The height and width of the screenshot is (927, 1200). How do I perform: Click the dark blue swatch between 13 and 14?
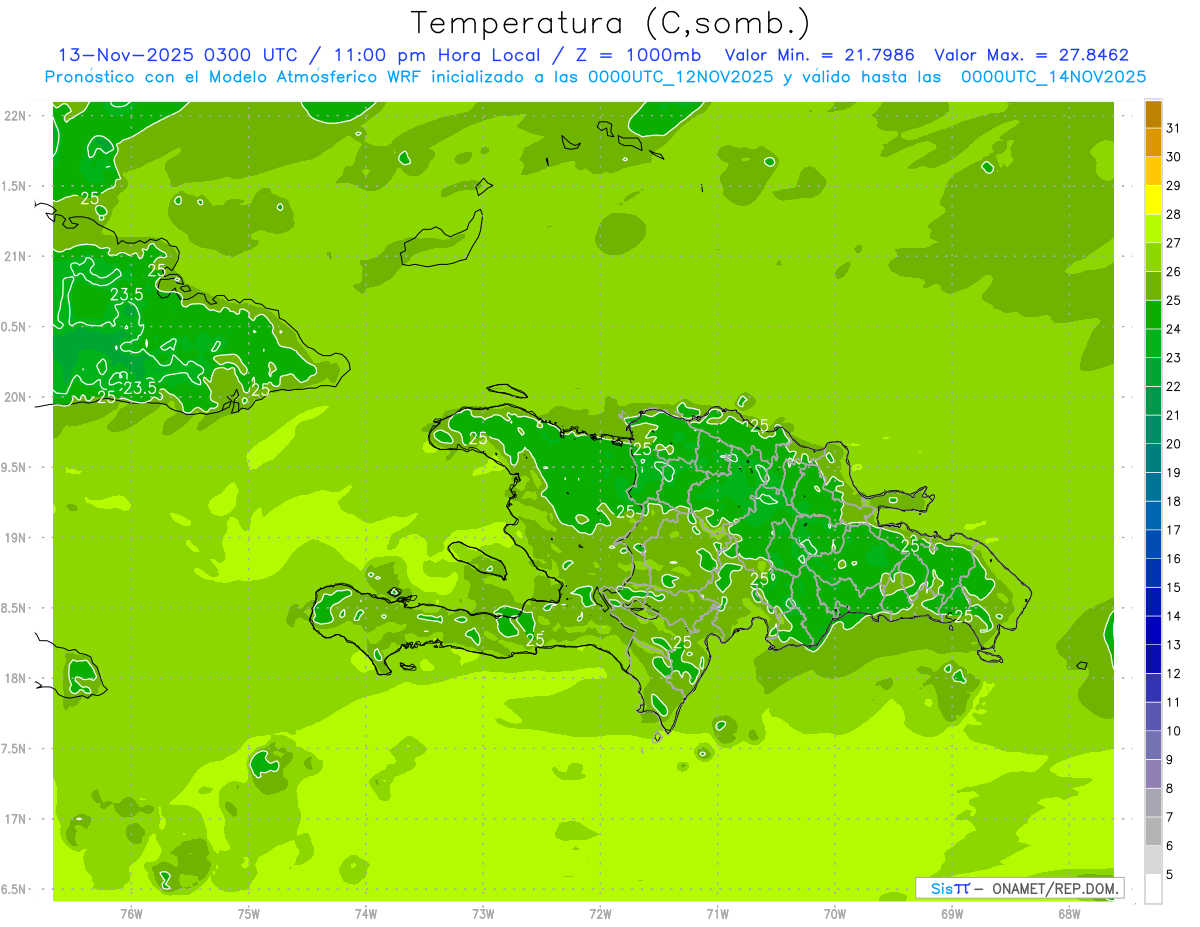coord(1153,631)
